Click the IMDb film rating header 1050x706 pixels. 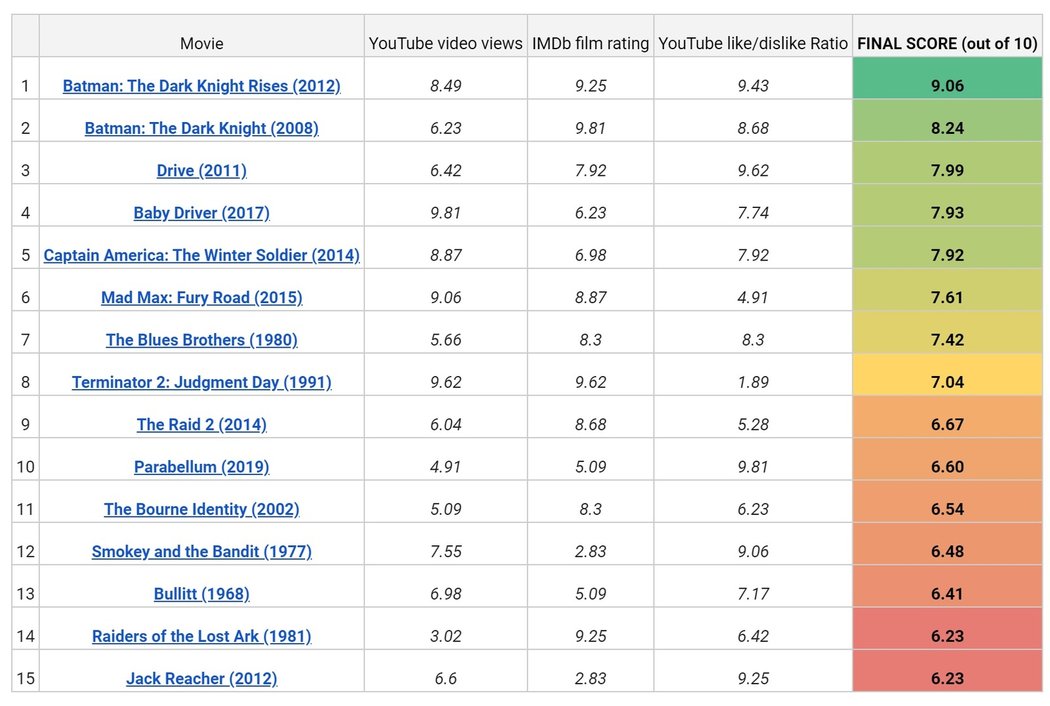point(590,44)
